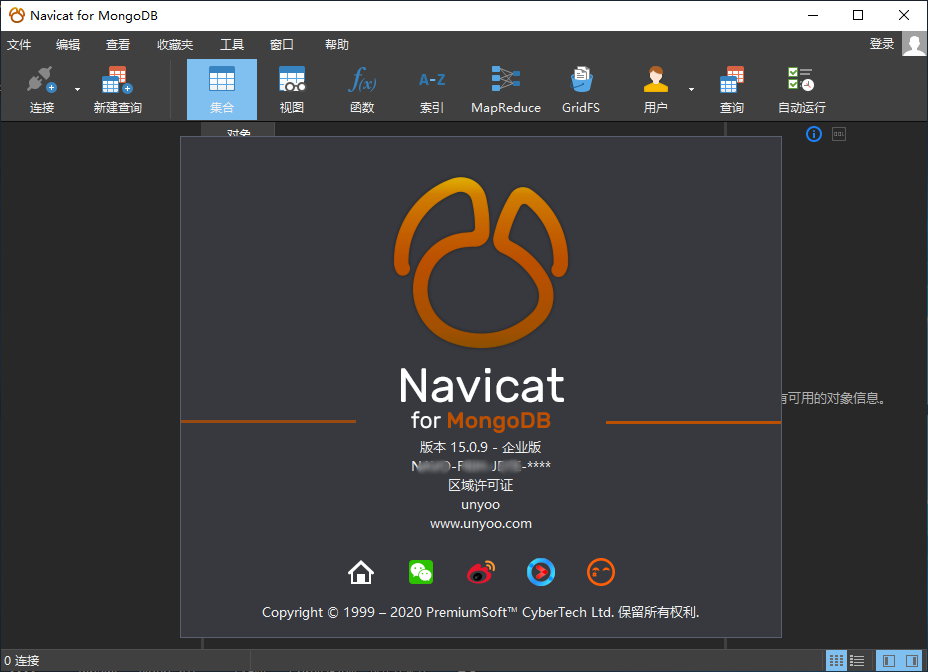928x672 pixels.
Task: Click the User (用户) toolbar icon
Action: point(655,79)
